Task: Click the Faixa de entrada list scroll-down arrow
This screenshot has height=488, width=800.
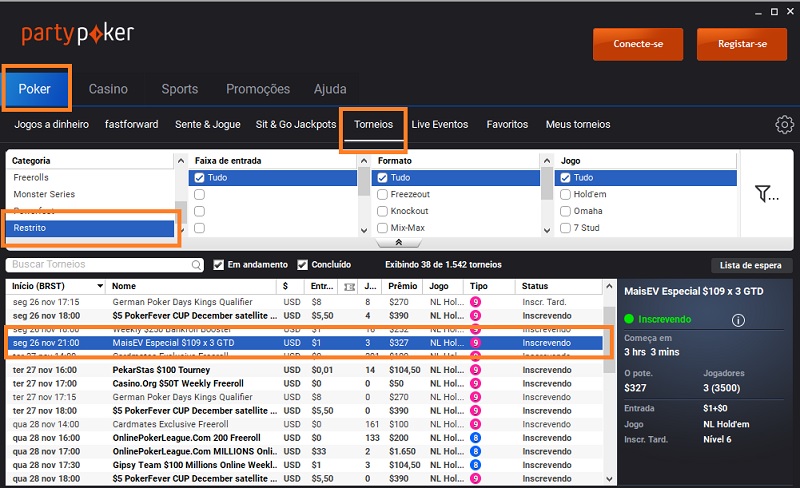Action: pyautogui.click(x=364, y=231)
